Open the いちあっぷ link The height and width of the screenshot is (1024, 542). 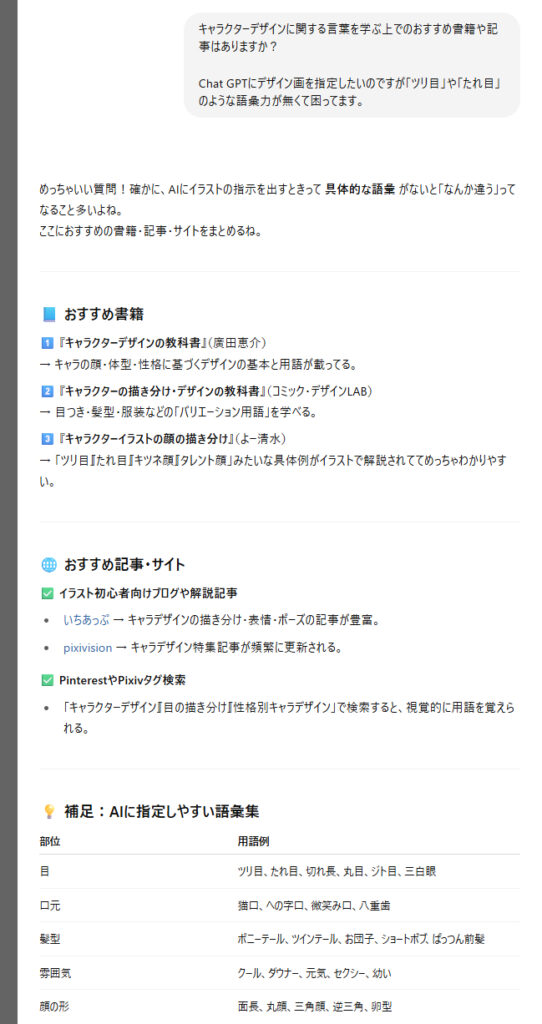coord(86,620)
